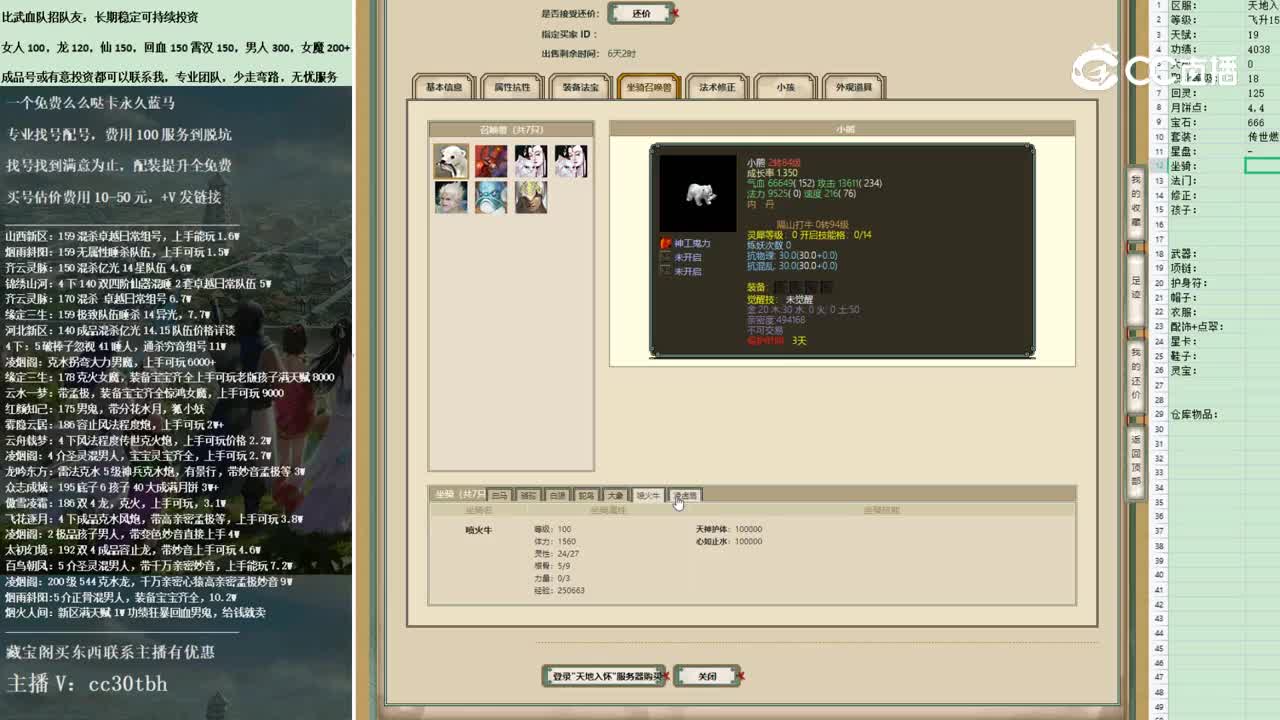The image size is (1280, 720).
Task: Switch to the 属性抗性 tab
Action: tap(512, 87)
